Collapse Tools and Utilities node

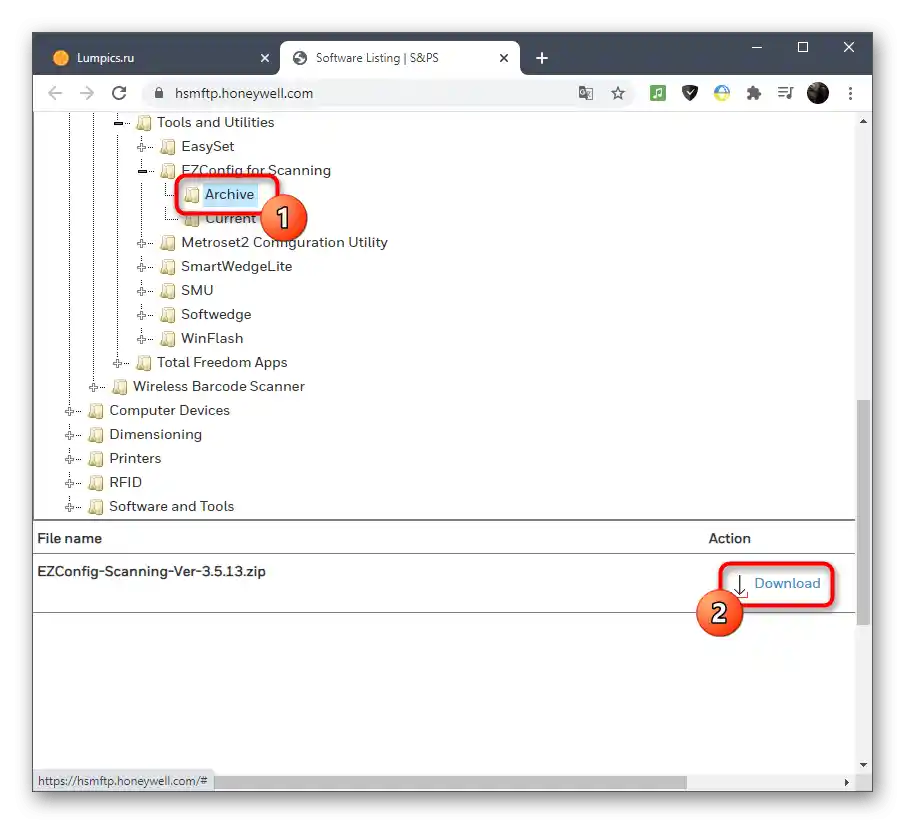pyautogui.click(x=118, y=123)
